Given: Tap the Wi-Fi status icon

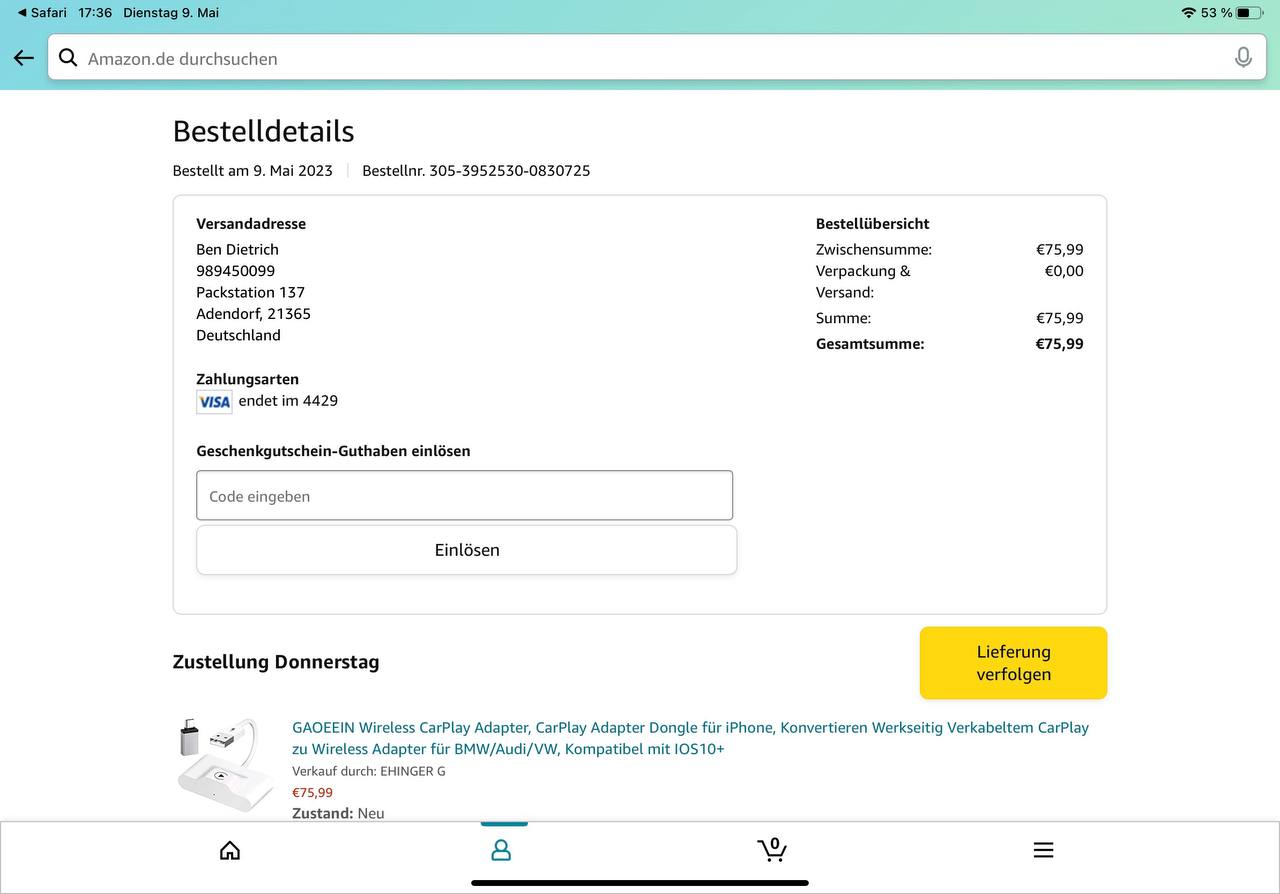Looking at the screenshot, I should [x=1188, y=13].
